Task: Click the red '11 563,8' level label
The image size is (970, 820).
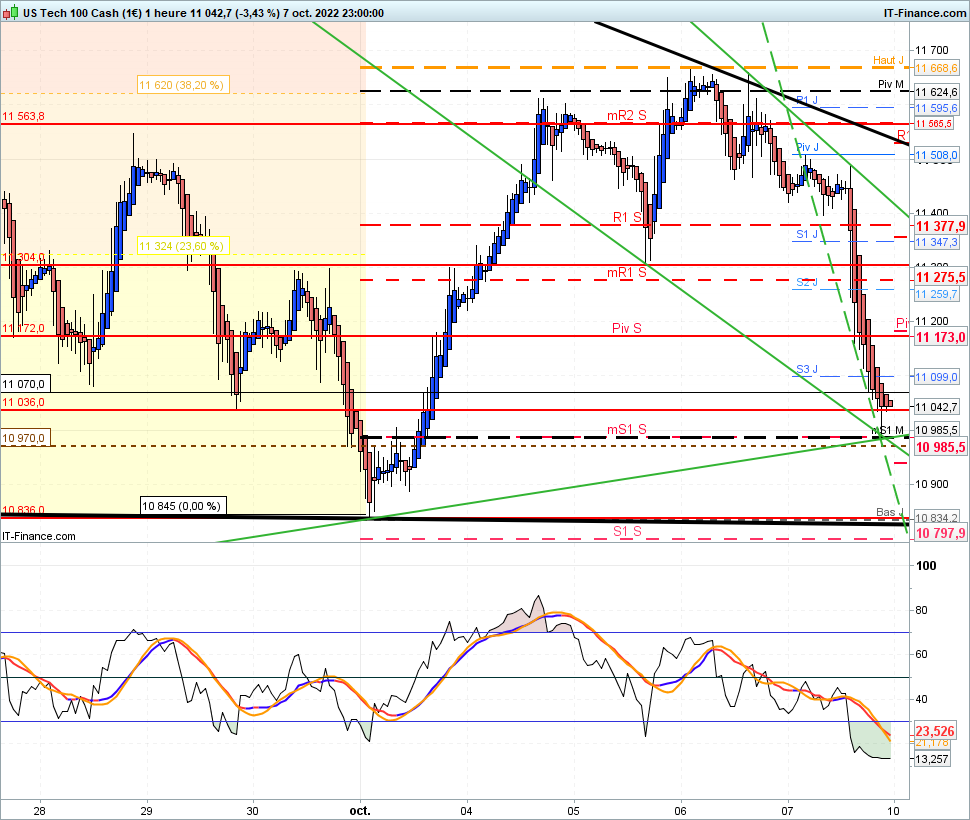Action: click(x=24, y=116)
